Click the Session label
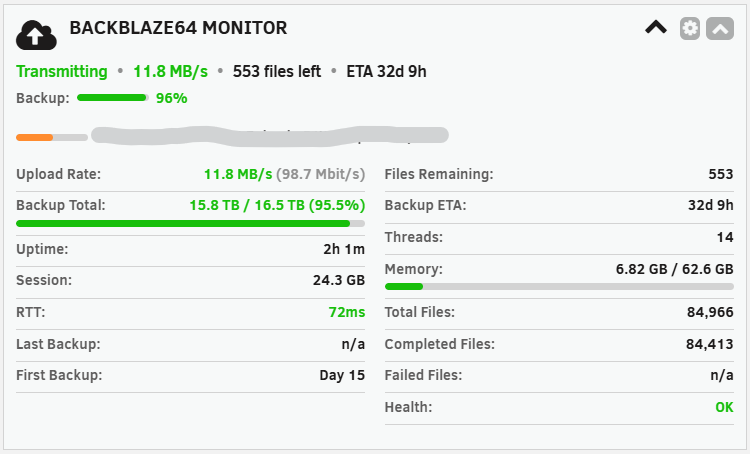 [44, 280]
